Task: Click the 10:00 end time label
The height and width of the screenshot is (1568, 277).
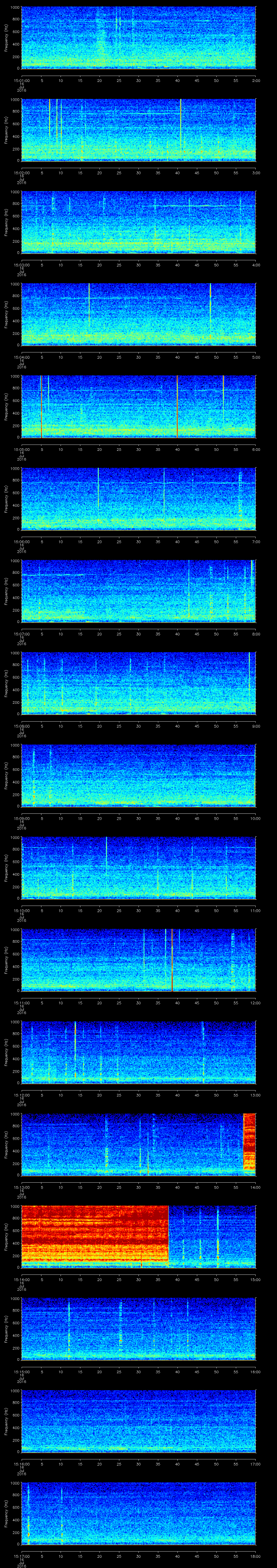Action: pos(255,818)
